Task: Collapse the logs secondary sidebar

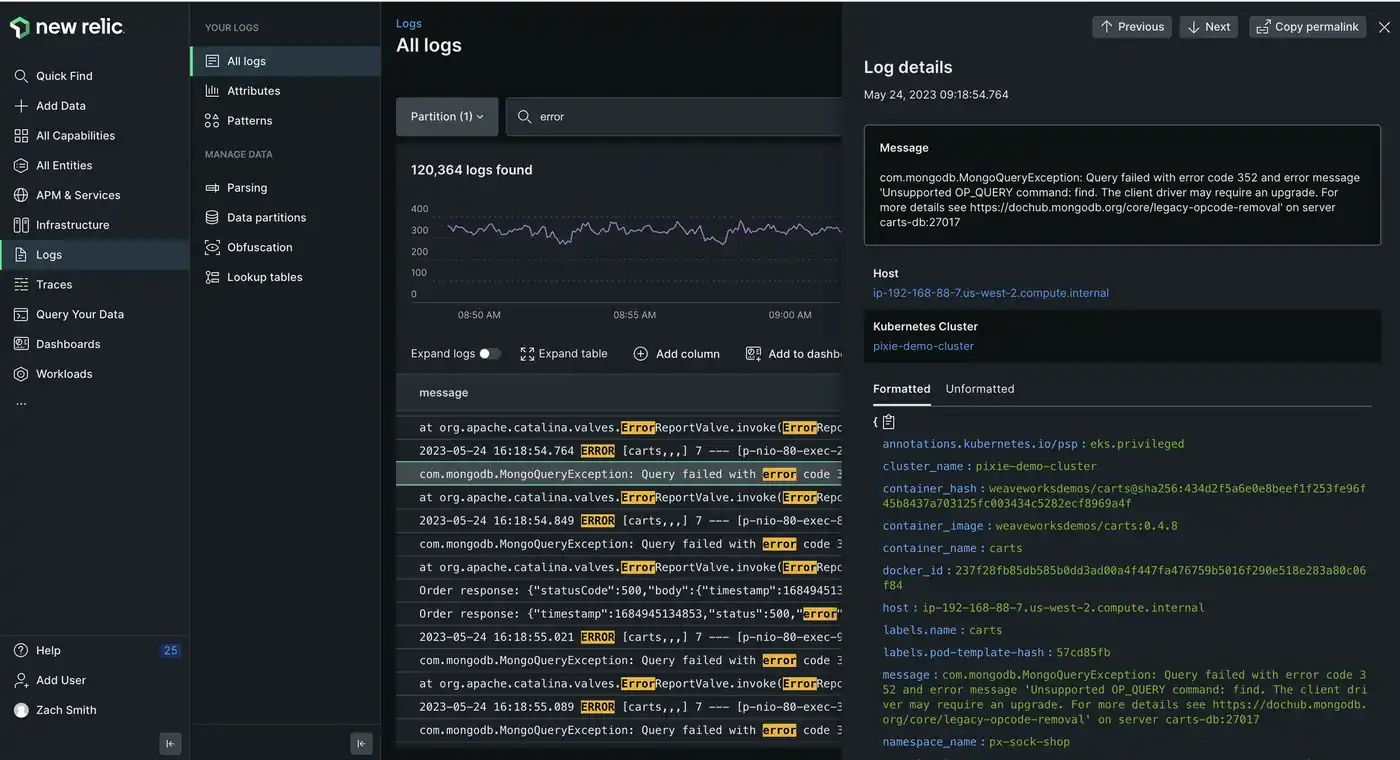Action: (362, 743)
